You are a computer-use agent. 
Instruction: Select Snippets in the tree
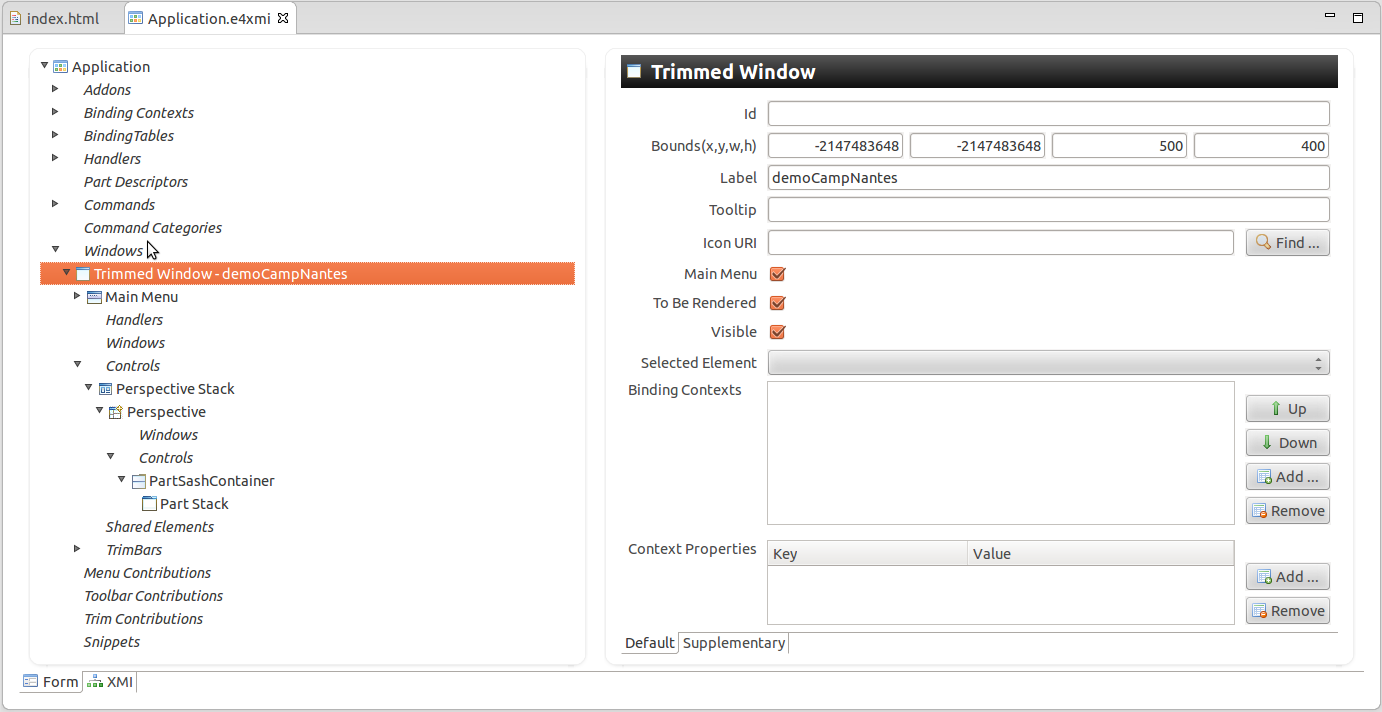pos(112,642)
